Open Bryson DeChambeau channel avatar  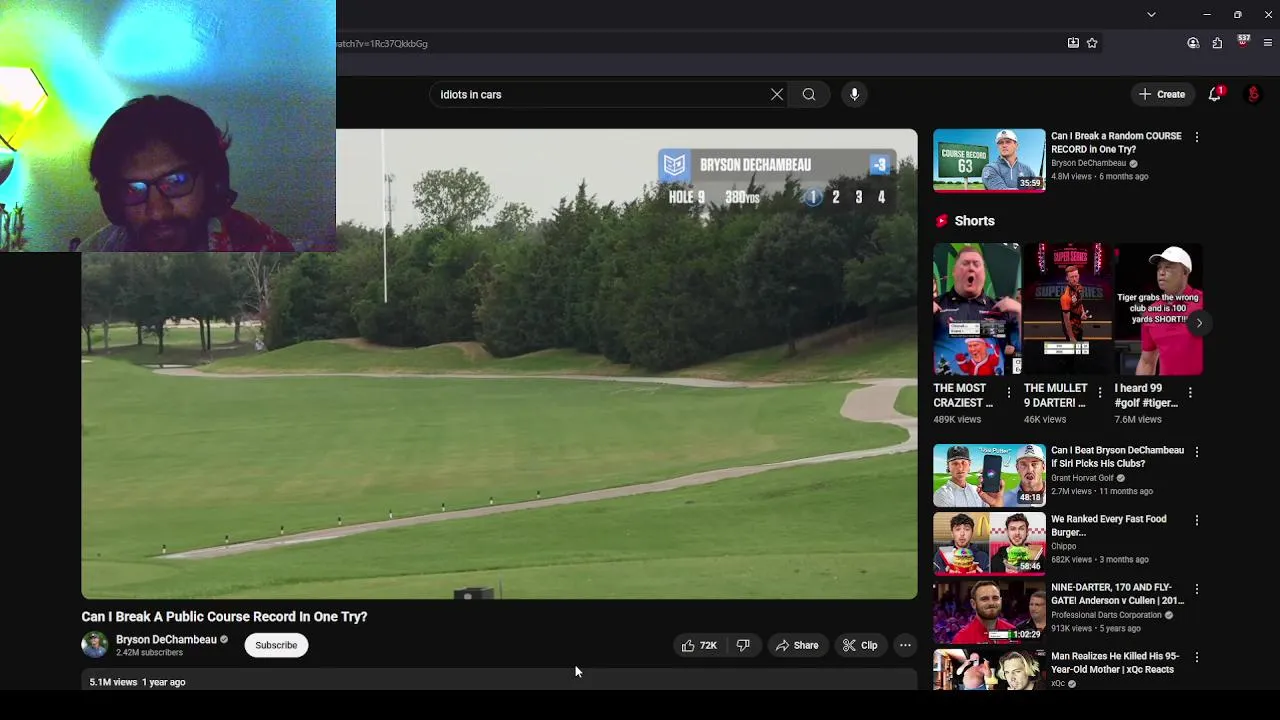[x=94, y=645]
